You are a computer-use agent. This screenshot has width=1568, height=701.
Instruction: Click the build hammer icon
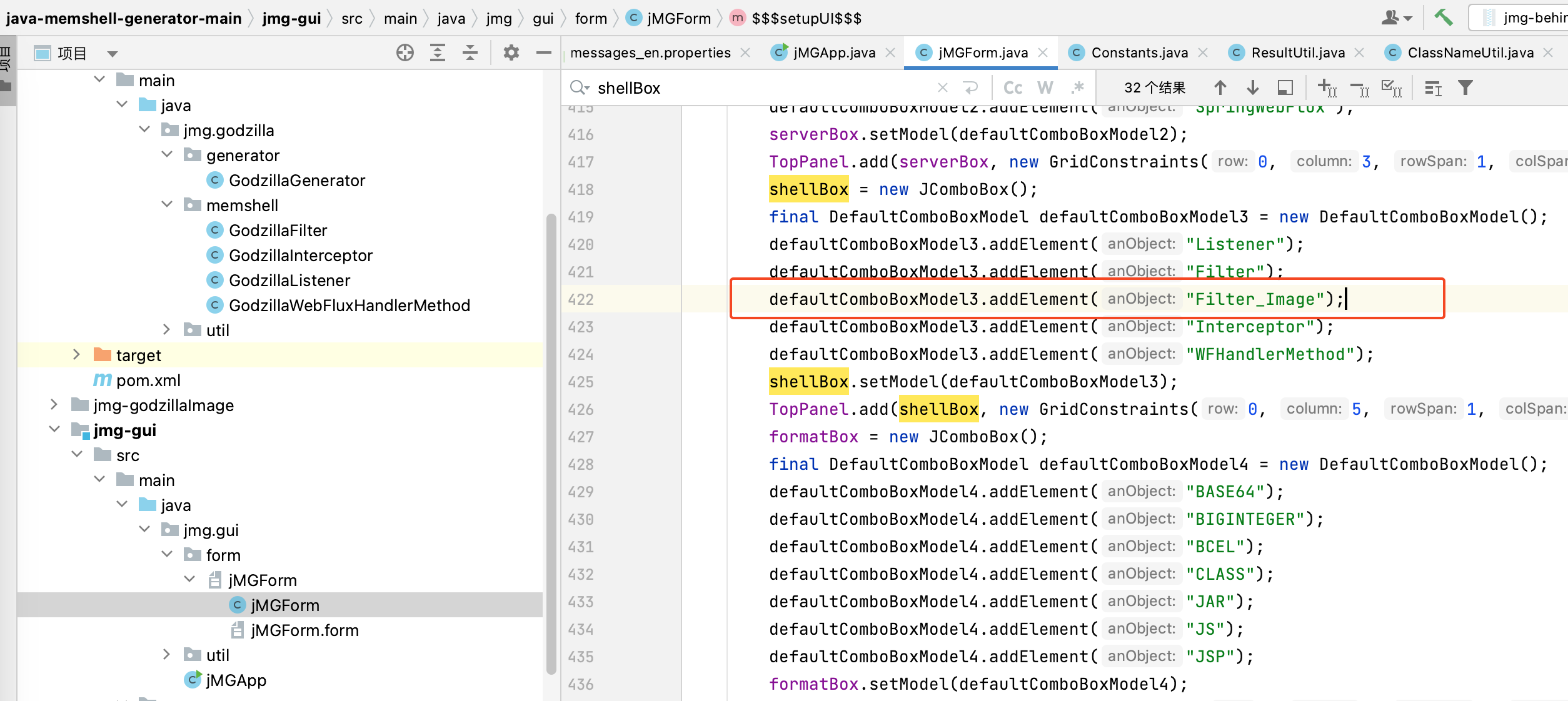pyautogui.click(x=1444, y=17)
